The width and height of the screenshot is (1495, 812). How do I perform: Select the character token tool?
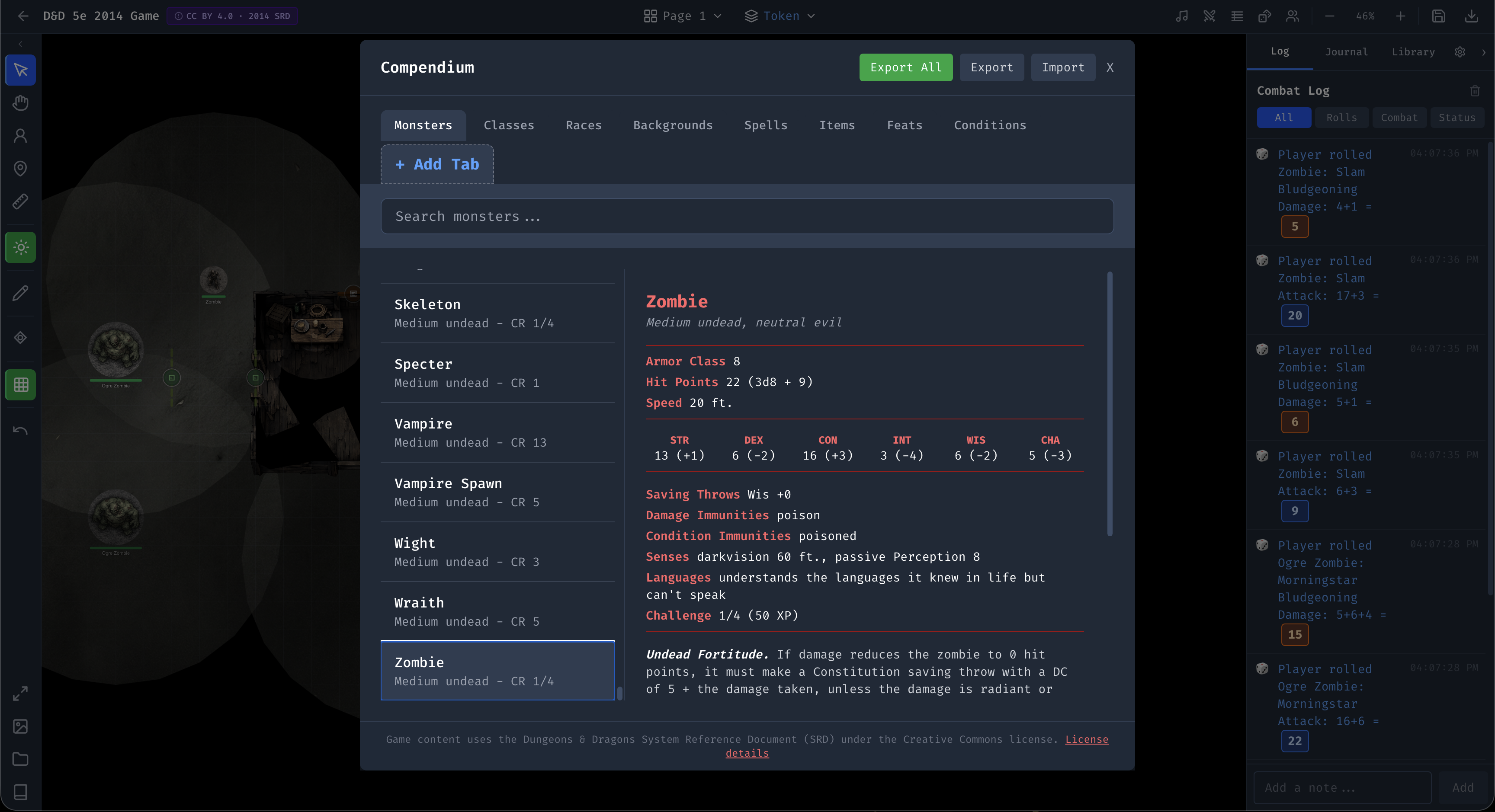pos(21,136)
